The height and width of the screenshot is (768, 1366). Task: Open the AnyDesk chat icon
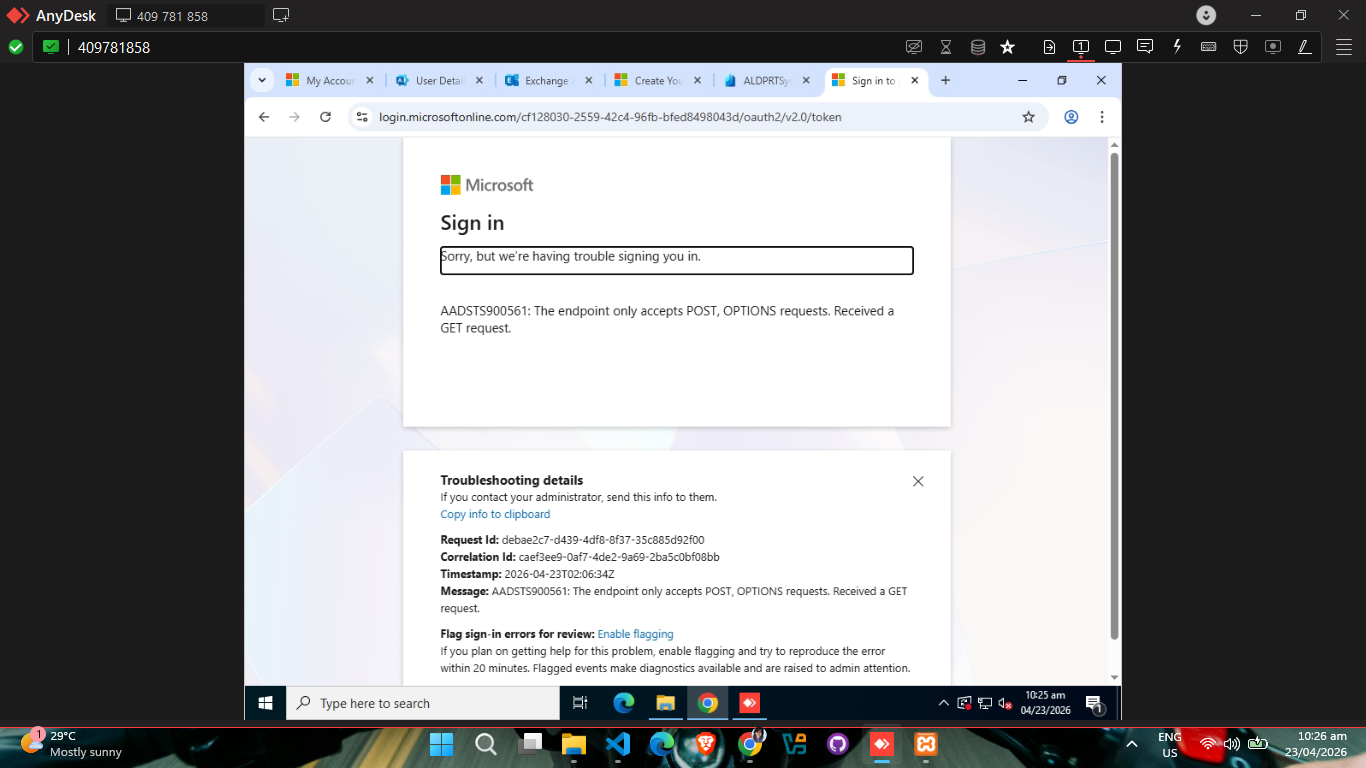pos(1145,47)
